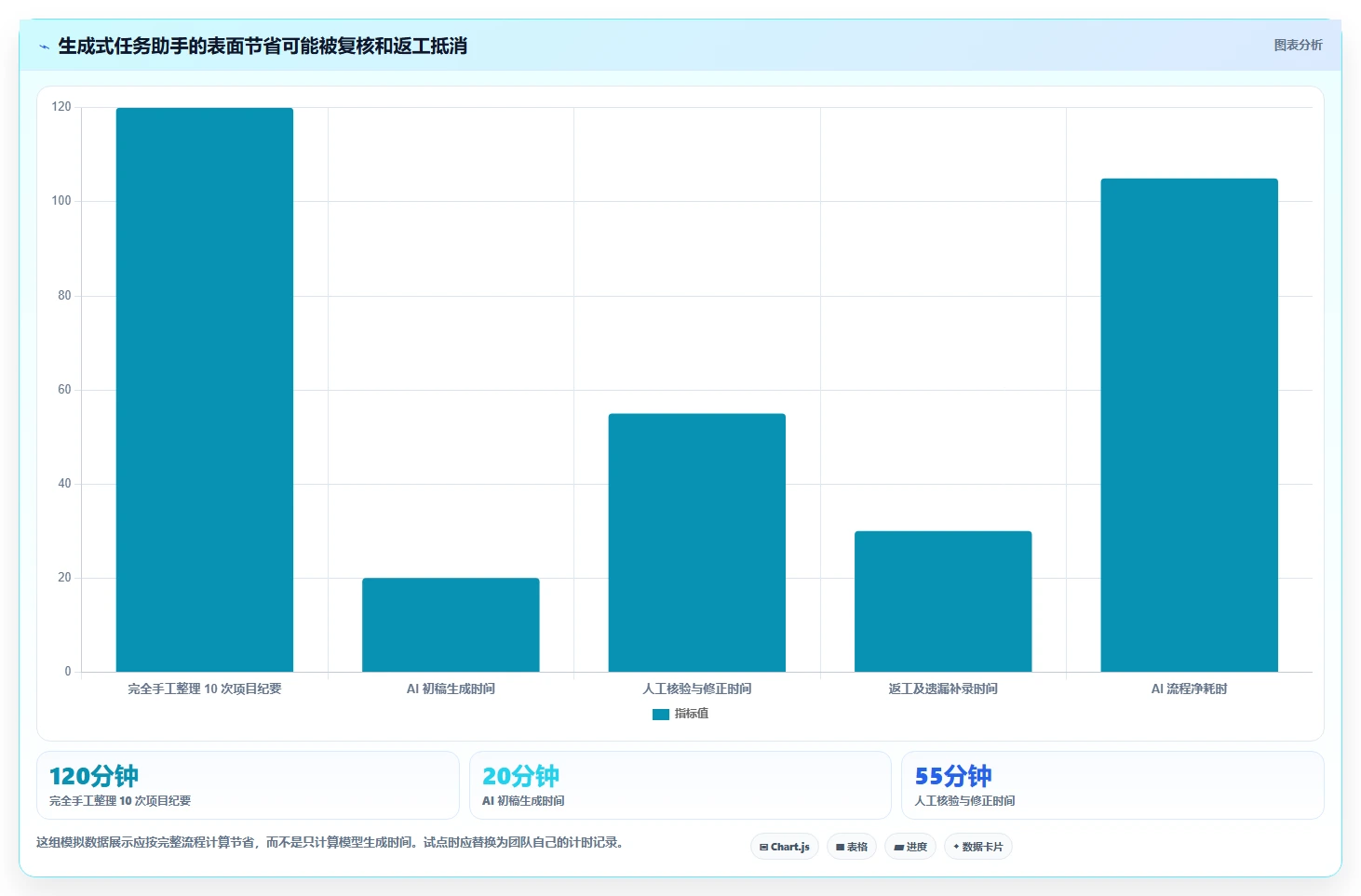Open the 55分钟 stat card value

point(953,776)
